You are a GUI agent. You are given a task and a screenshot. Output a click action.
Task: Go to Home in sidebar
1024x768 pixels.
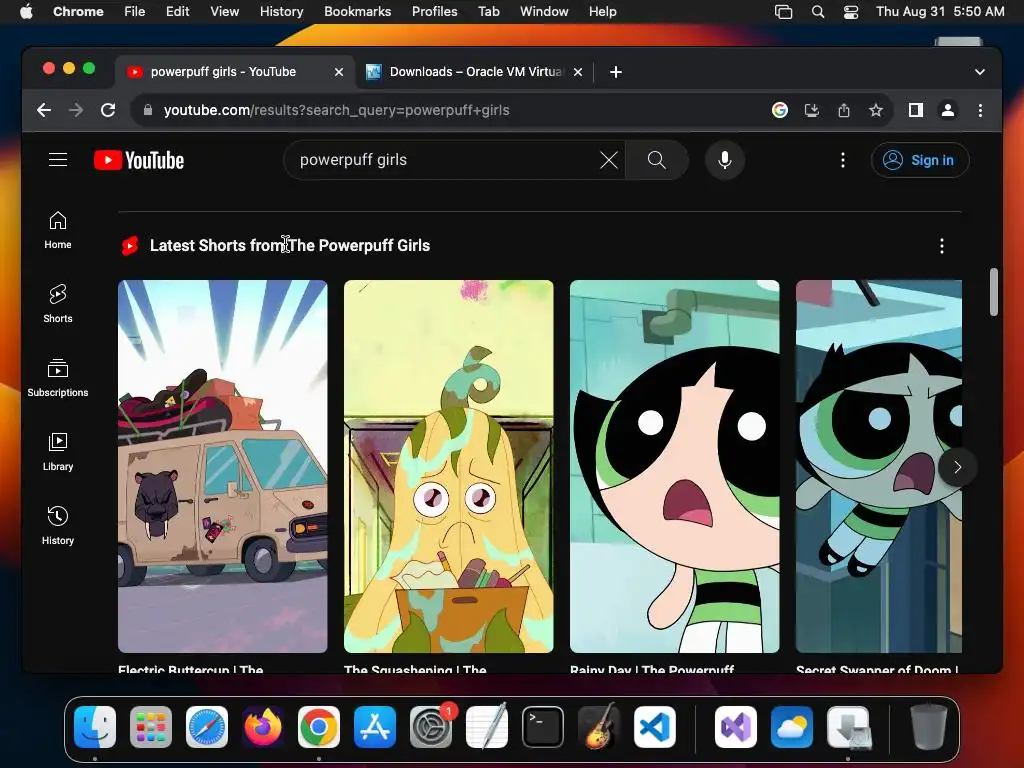[58, 230]
